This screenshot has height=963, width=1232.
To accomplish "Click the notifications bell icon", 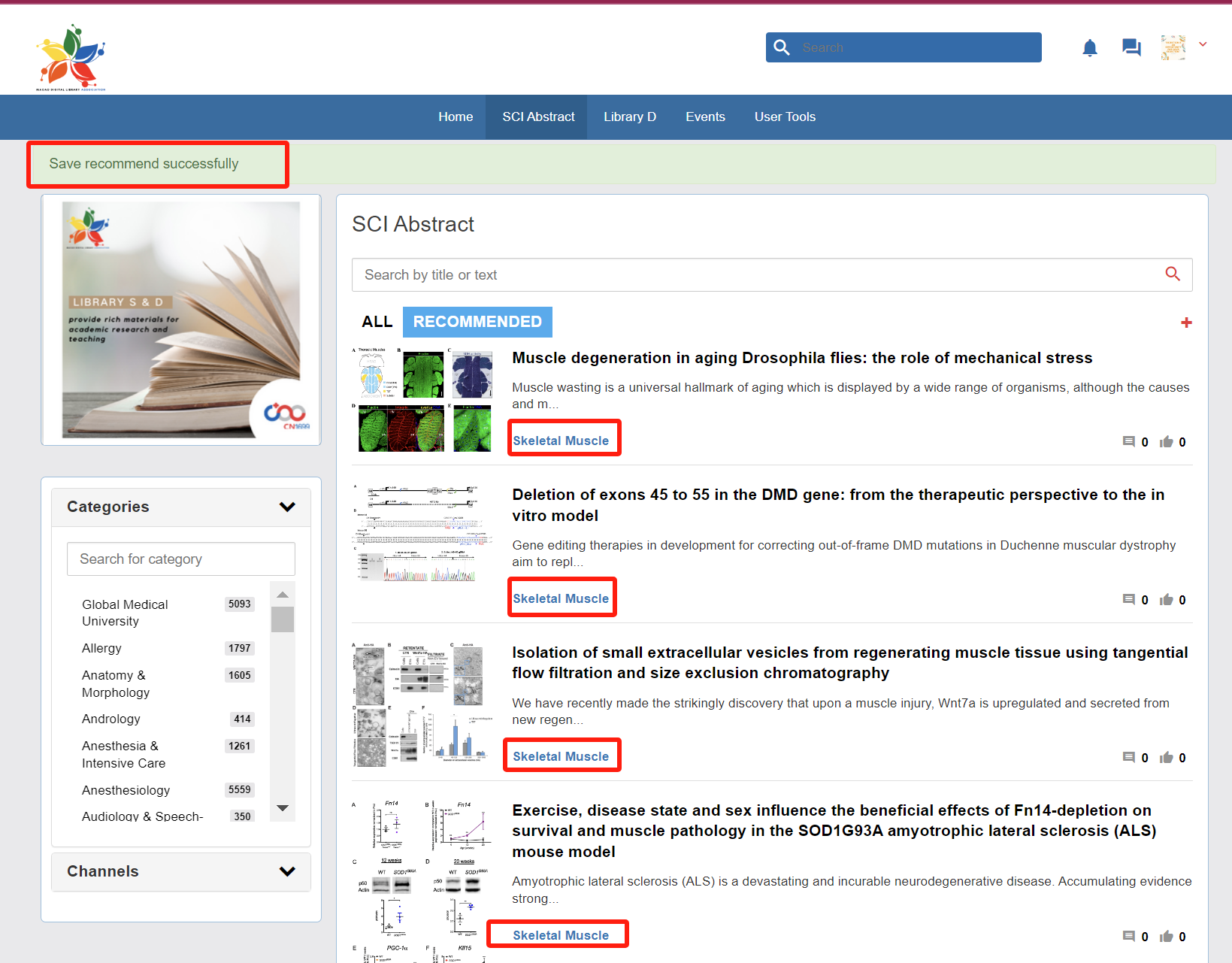I will click(x=1089, y=48).
